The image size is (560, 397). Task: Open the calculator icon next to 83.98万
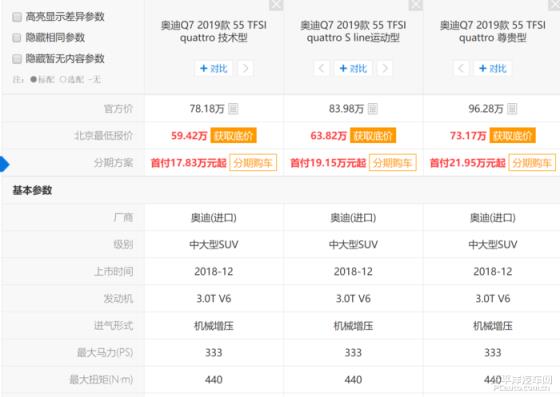coord(372,109)
